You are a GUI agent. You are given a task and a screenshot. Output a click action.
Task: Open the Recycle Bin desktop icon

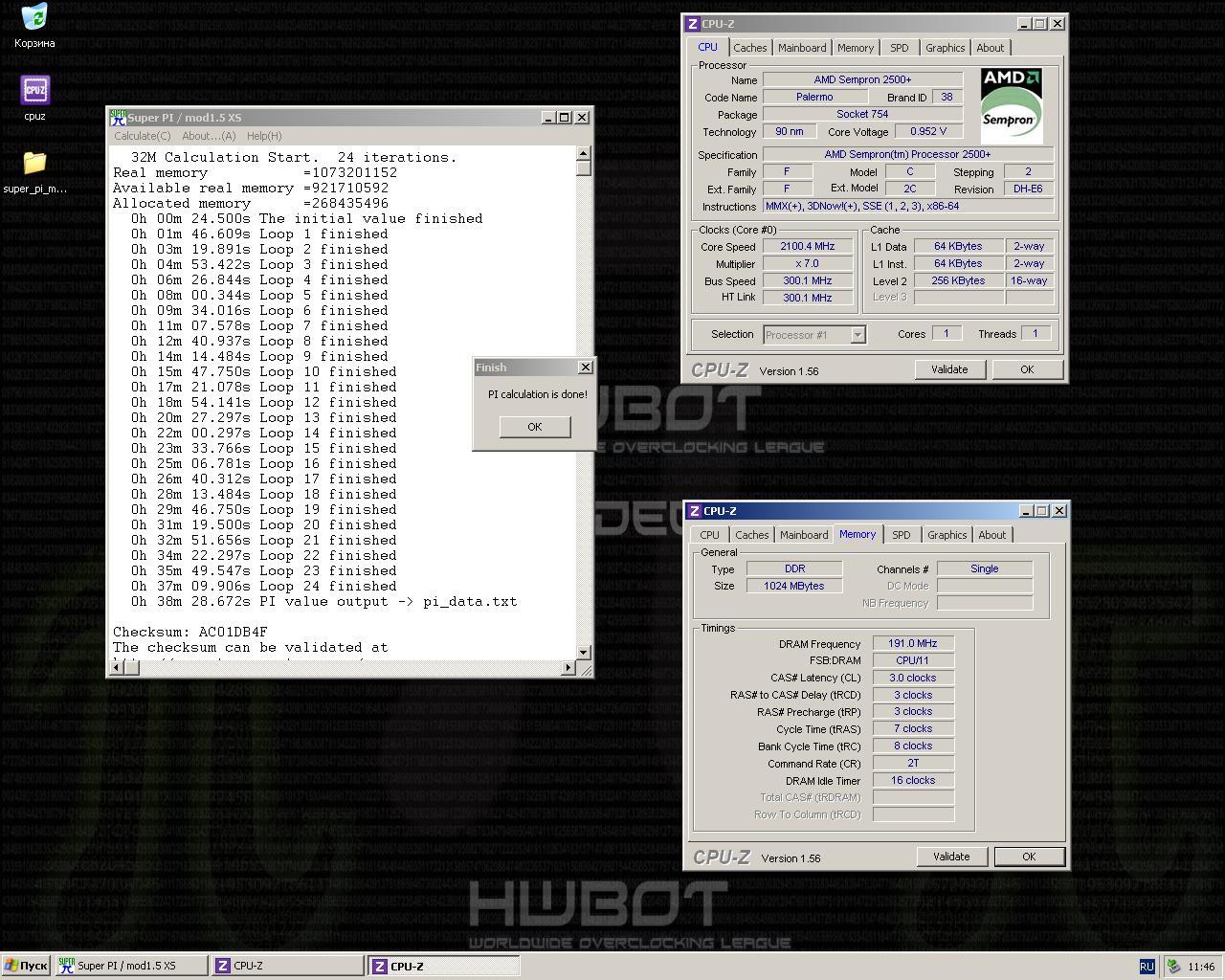[x=34, y=17]
